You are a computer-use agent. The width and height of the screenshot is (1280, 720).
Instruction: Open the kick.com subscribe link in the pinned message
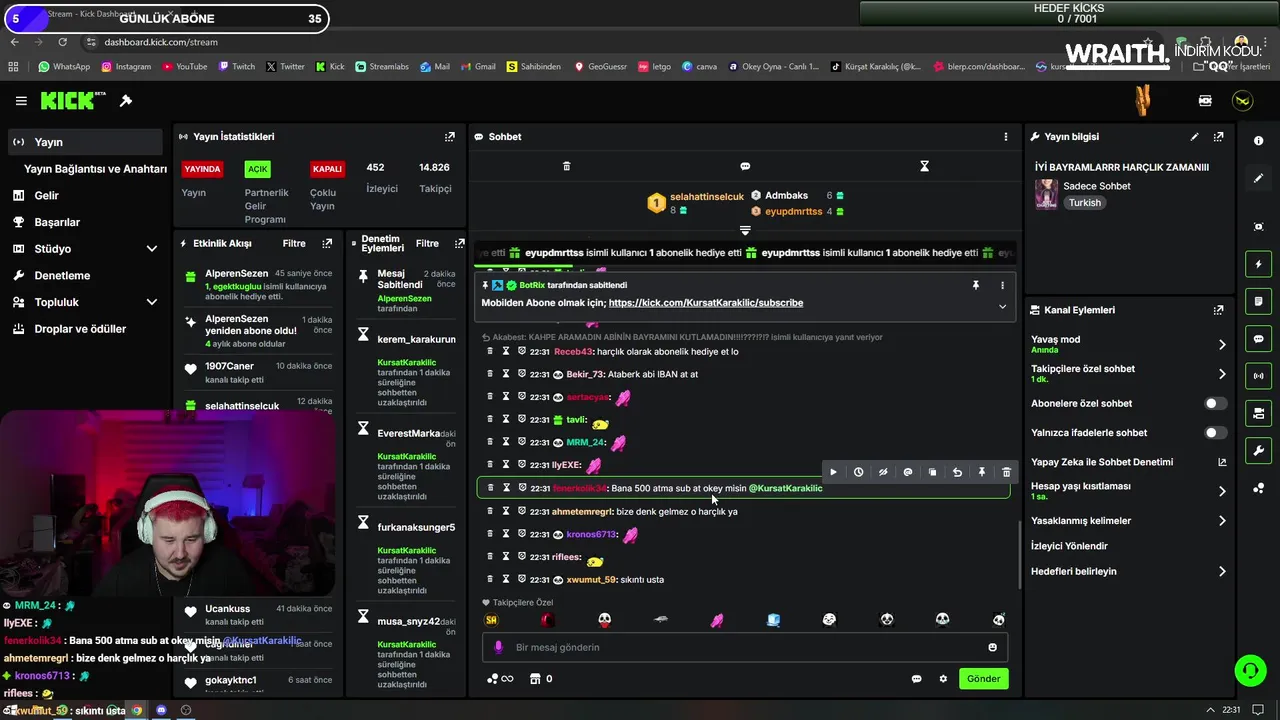point(705,303)
